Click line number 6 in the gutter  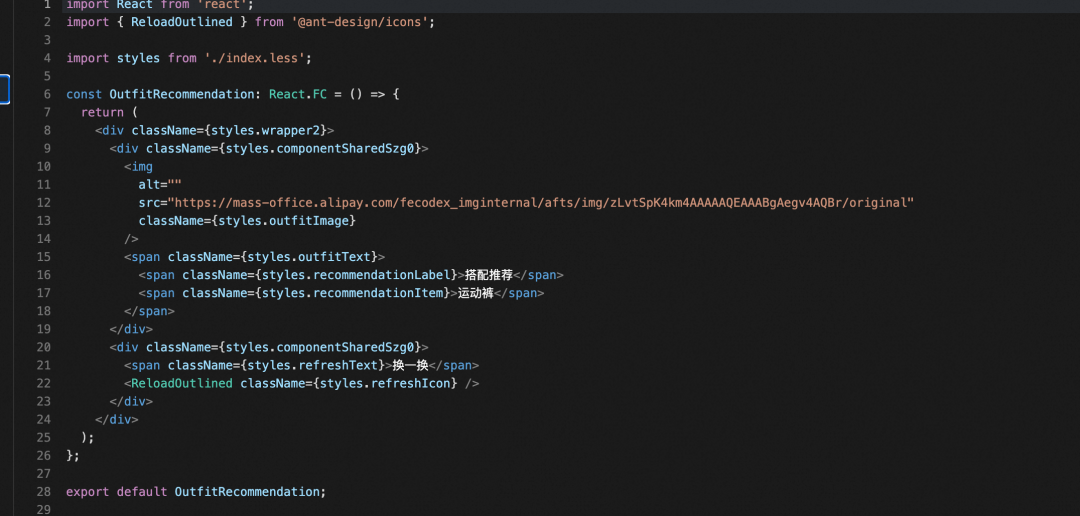click(x=46, y=94)
